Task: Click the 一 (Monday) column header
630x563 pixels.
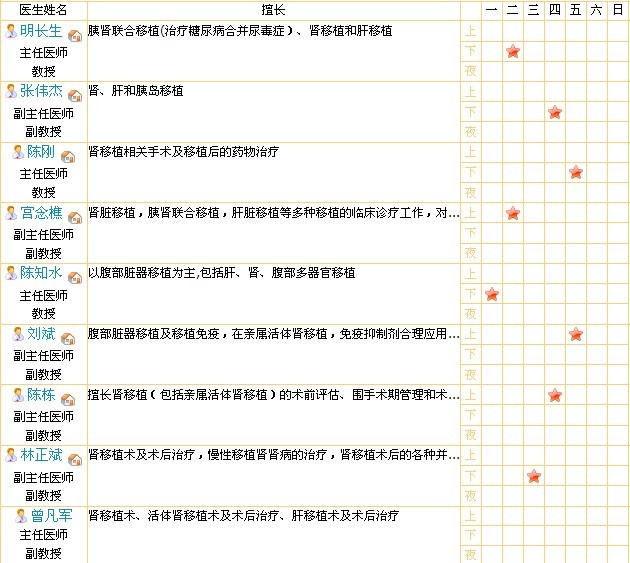Action: tap(492, 10)
